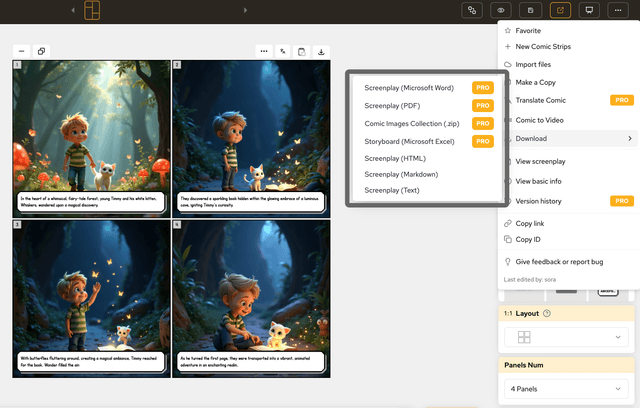Viewport: 640px width, 408px height.
Task: Click the zoom out minus icon above comic
Action: tap(21, 51)
